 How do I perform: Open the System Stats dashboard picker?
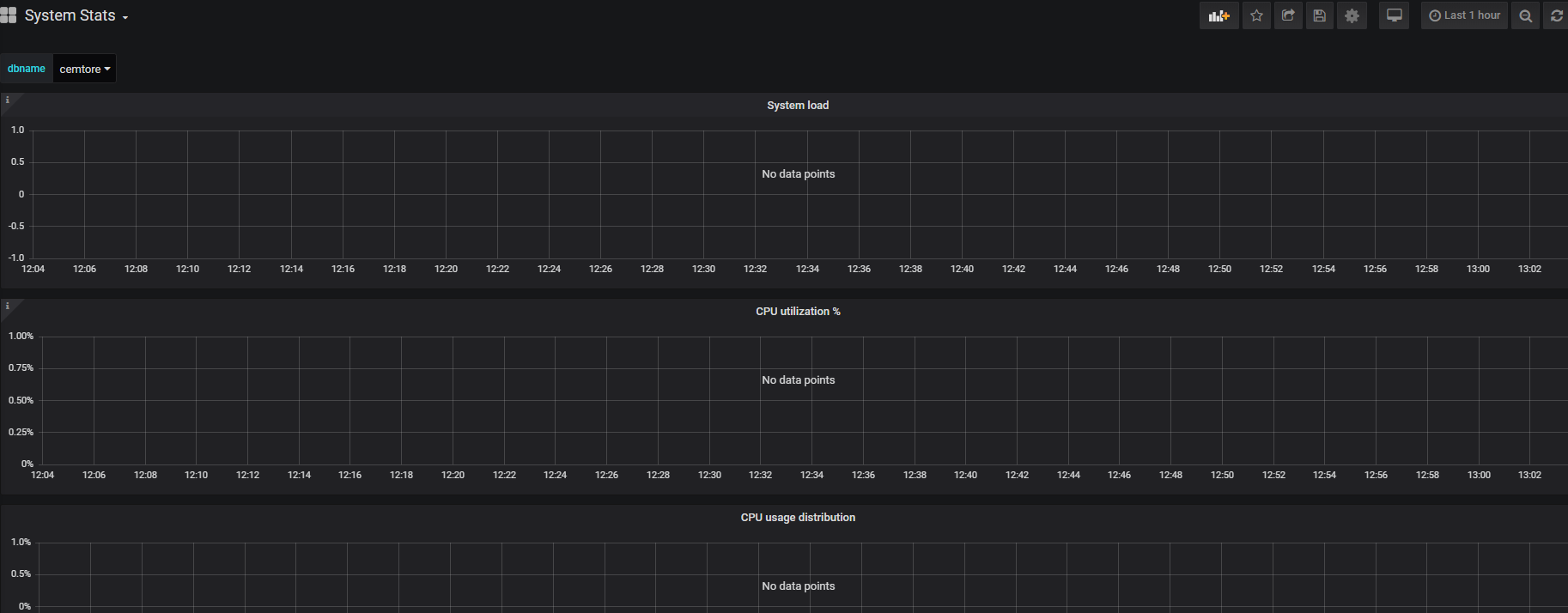point(76,15)
